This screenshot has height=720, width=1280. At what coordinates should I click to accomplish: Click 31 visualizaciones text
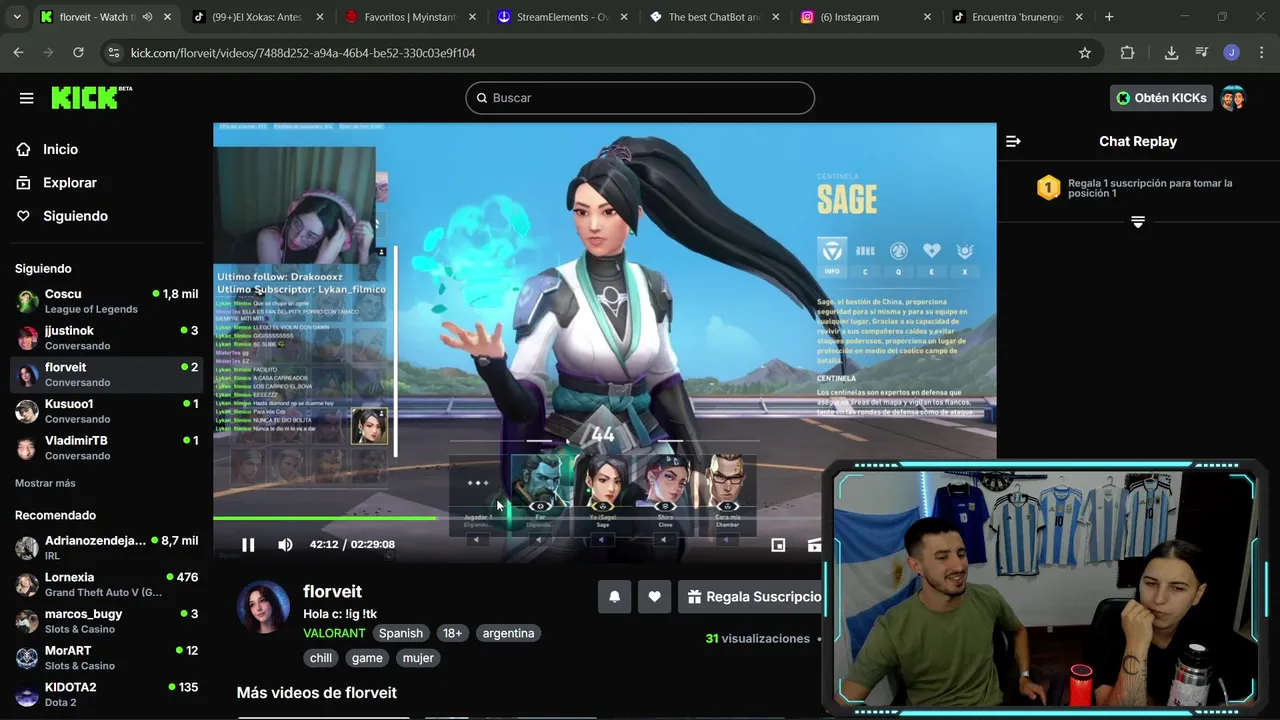757,638
